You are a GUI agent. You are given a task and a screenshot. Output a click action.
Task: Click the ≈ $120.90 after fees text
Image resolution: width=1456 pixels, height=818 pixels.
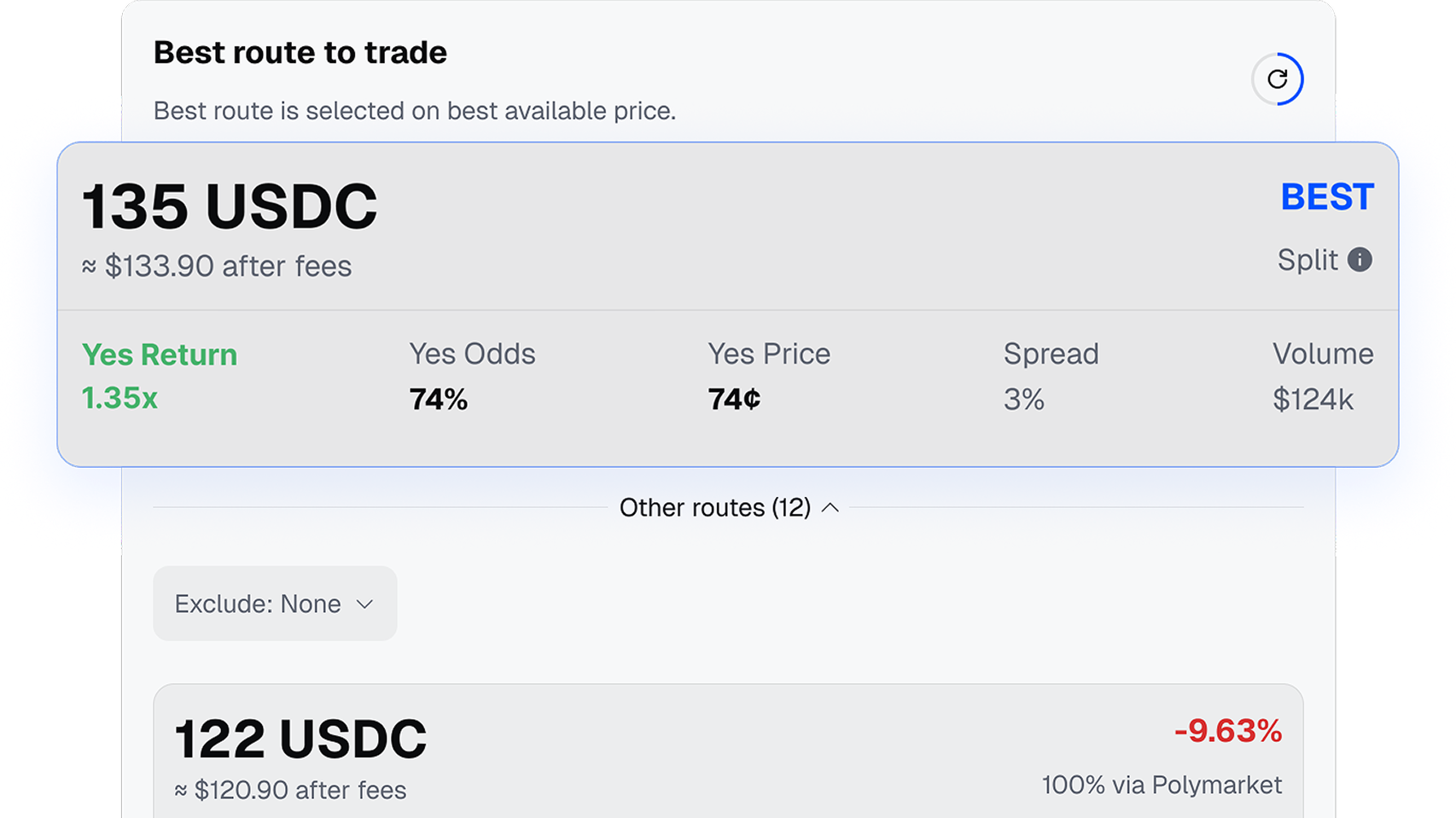[290, 790]
